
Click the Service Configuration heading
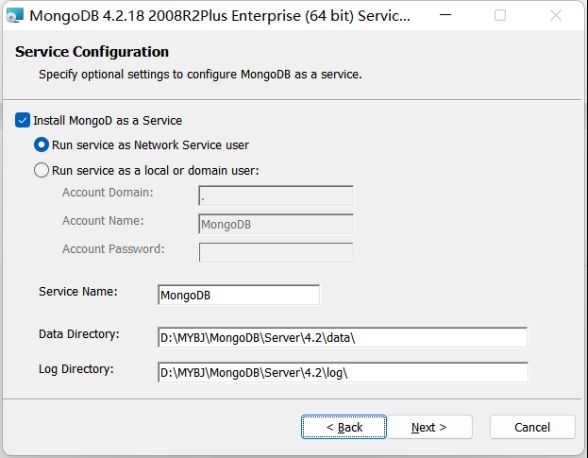point(92,52)
